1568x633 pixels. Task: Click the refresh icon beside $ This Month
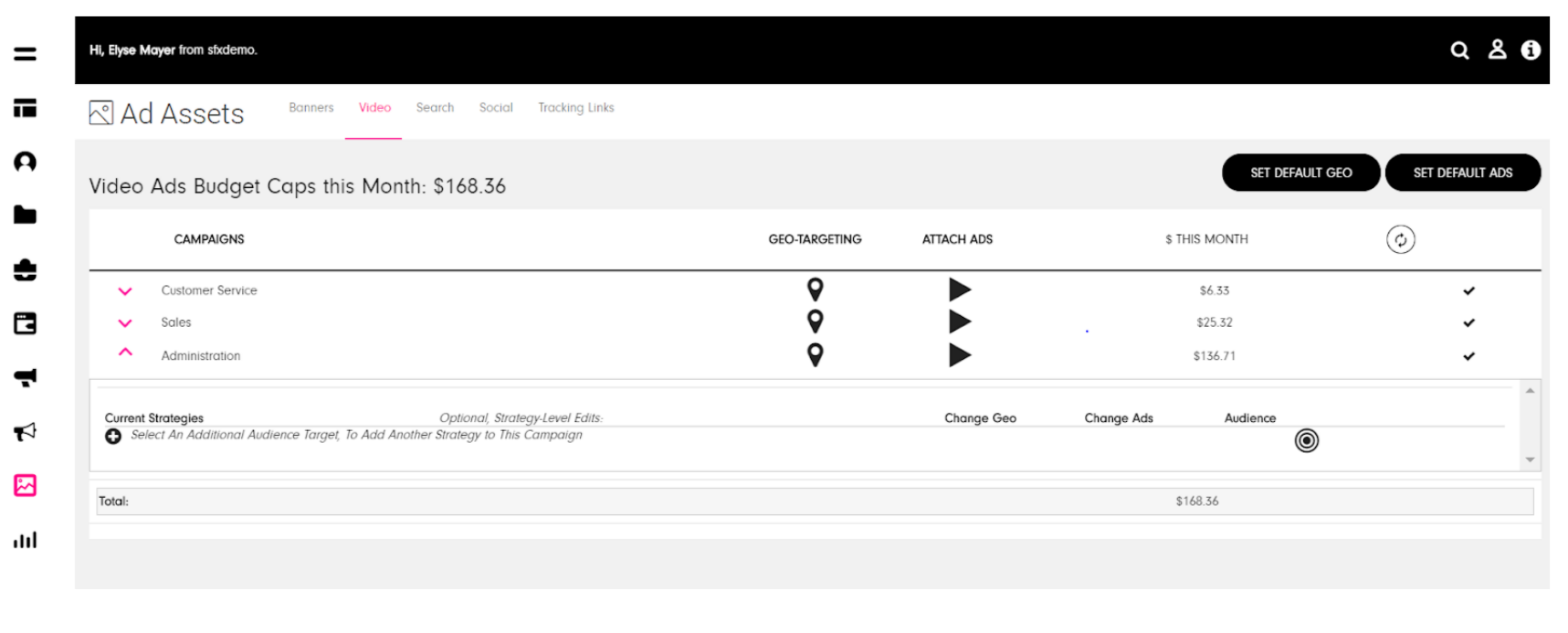pos(1400,239)
